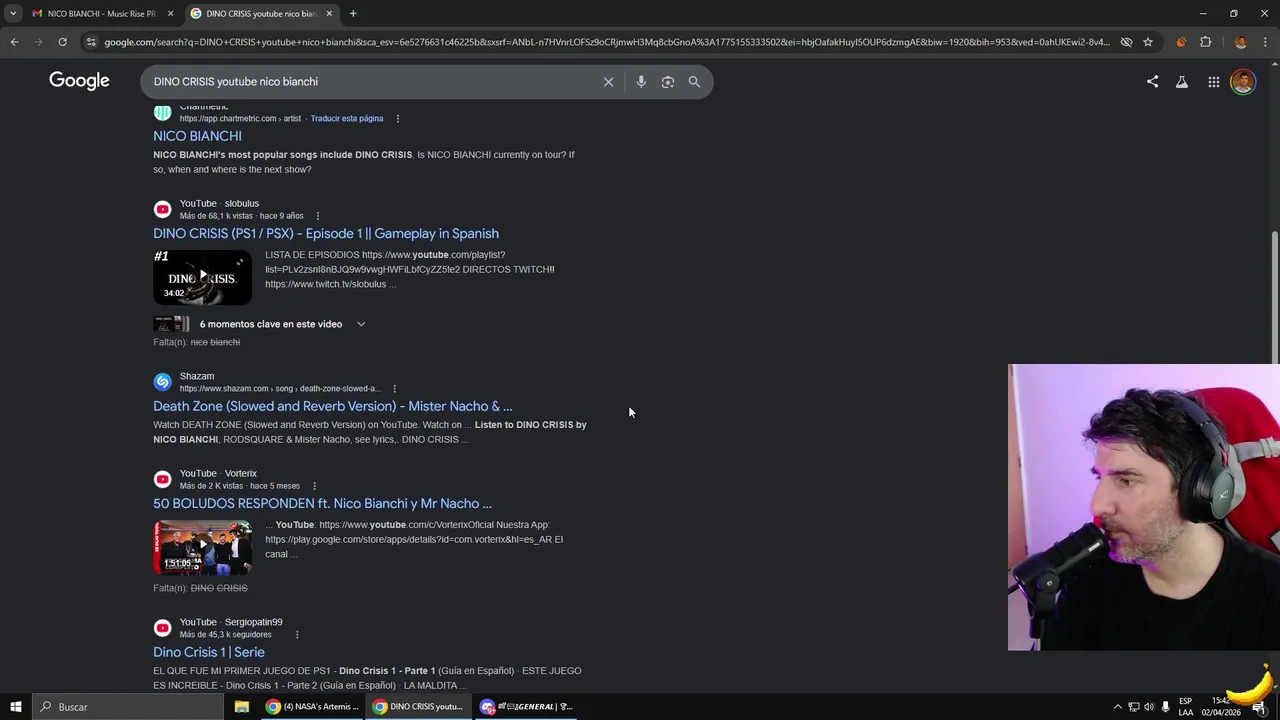Open the NICO BIANCHI Chartmetric result

(197, 136)
